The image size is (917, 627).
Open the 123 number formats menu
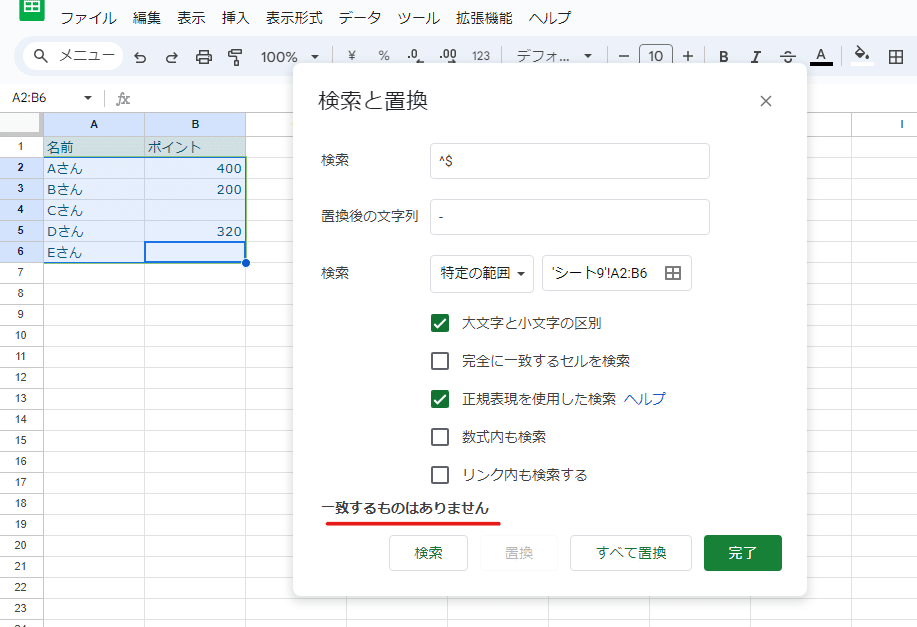pos(481,56)
